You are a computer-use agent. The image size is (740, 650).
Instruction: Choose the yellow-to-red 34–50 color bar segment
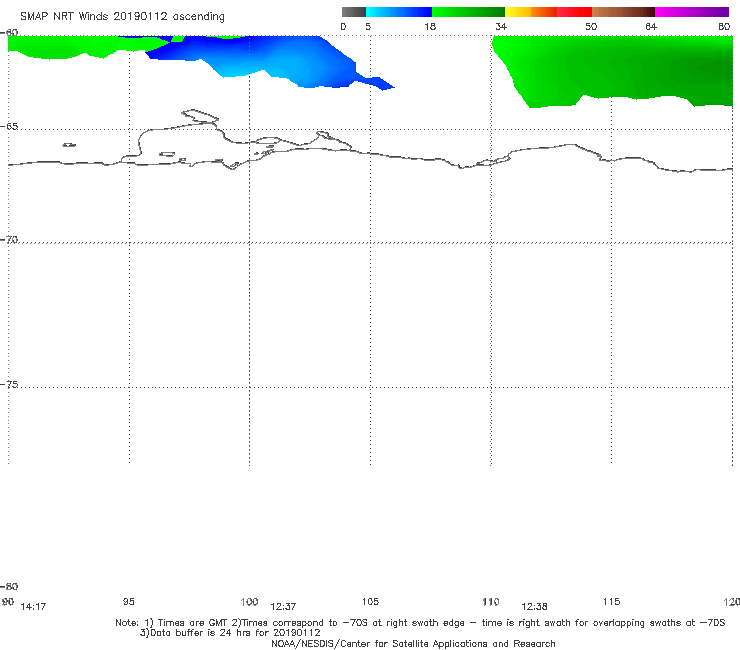click(548, 12)
